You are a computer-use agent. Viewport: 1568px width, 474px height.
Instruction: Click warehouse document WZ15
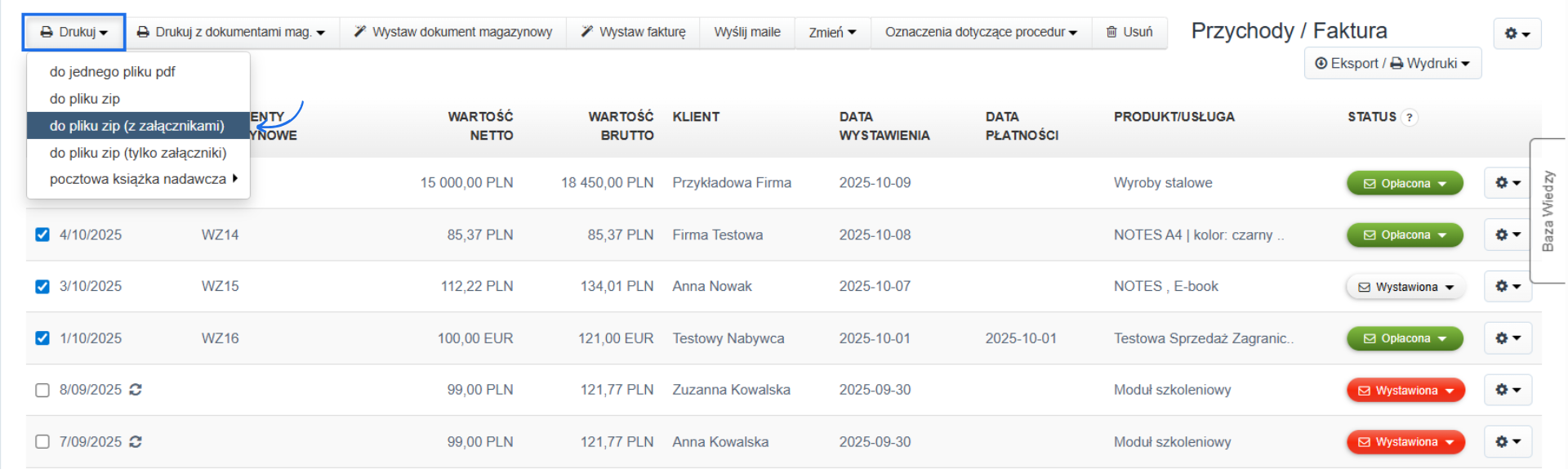tap(220, 286)
